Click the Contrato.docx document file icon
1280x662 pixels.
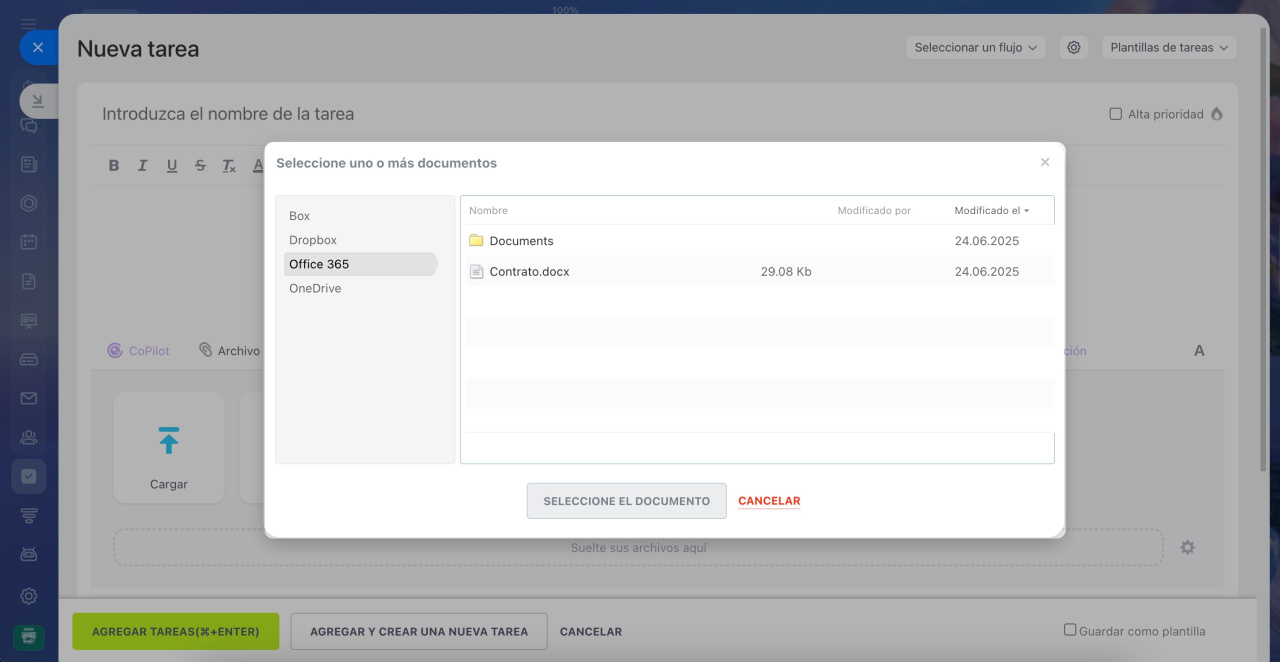click(x=476, y=271)
